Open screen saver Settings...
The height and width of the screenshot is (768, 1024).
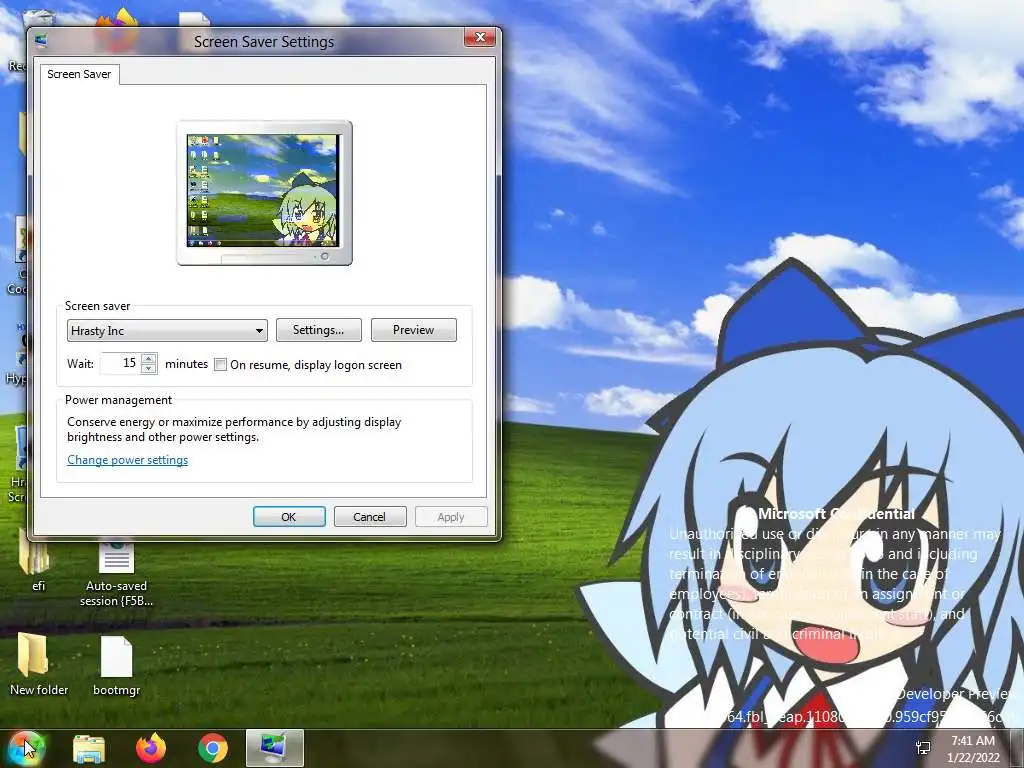click(x=319, y=330)
